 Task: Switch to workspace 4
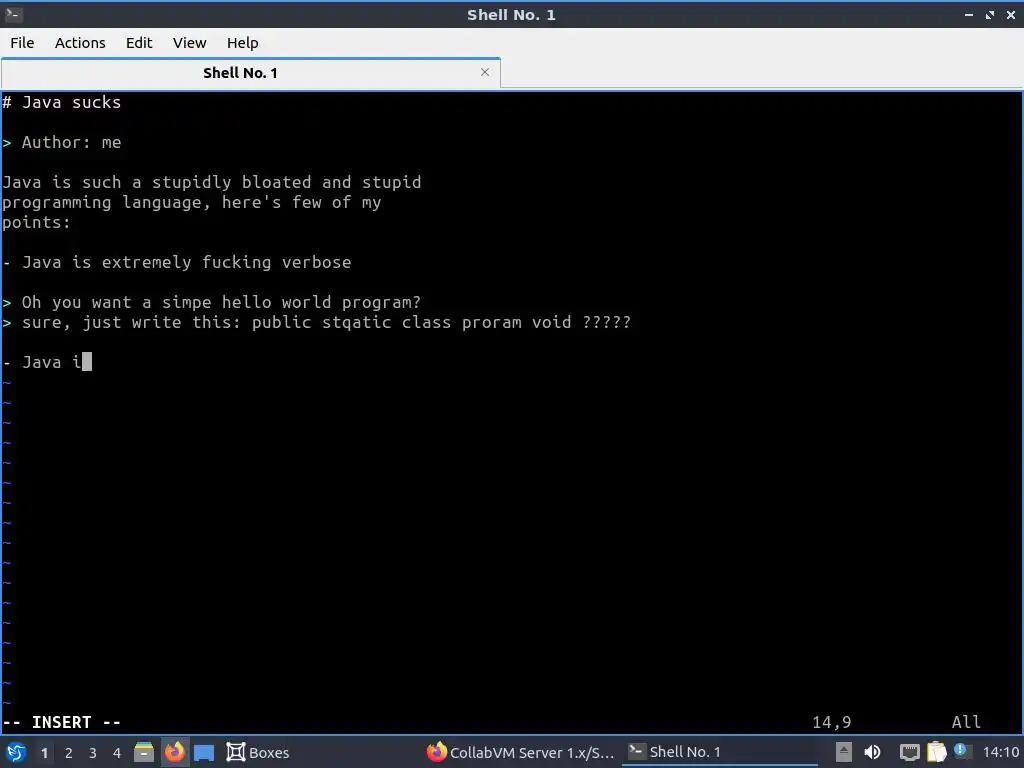(117, 753)
